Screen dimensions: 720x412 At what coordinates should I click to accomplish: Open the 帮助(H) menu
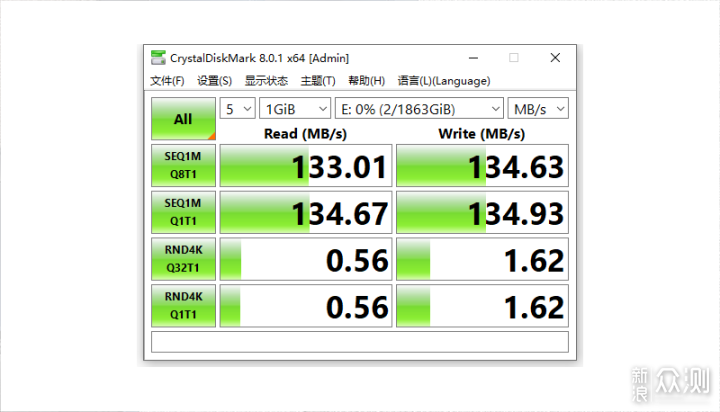(366, 81)
